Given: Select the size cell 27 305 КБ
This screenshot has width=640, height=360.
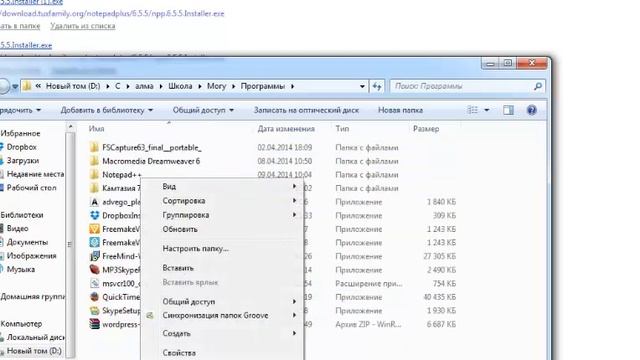Looking at the screenshot, I should click(x=440, y=256).
